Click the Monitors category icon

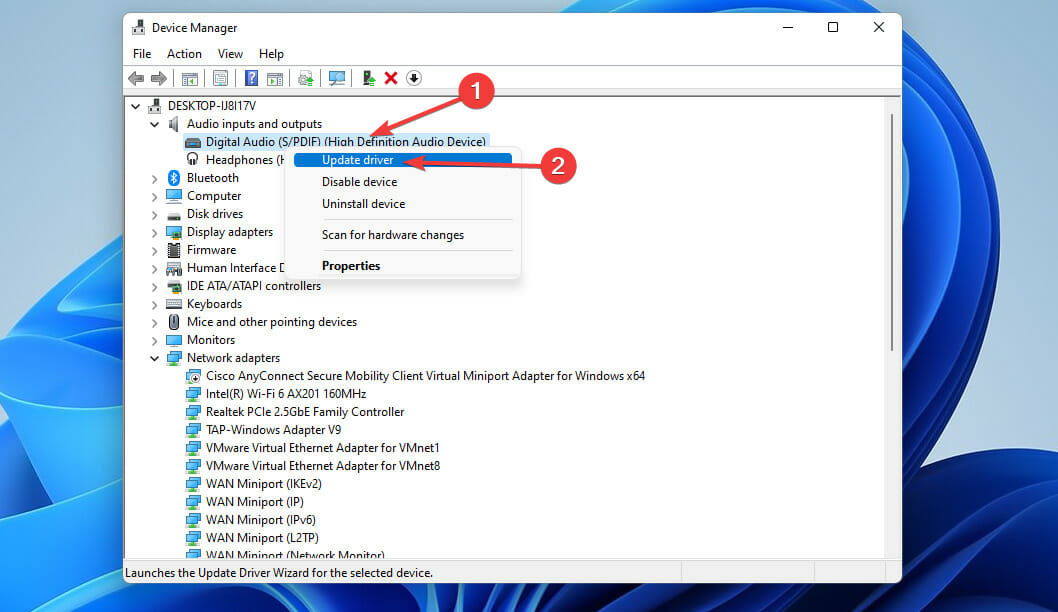coord(173,340)
